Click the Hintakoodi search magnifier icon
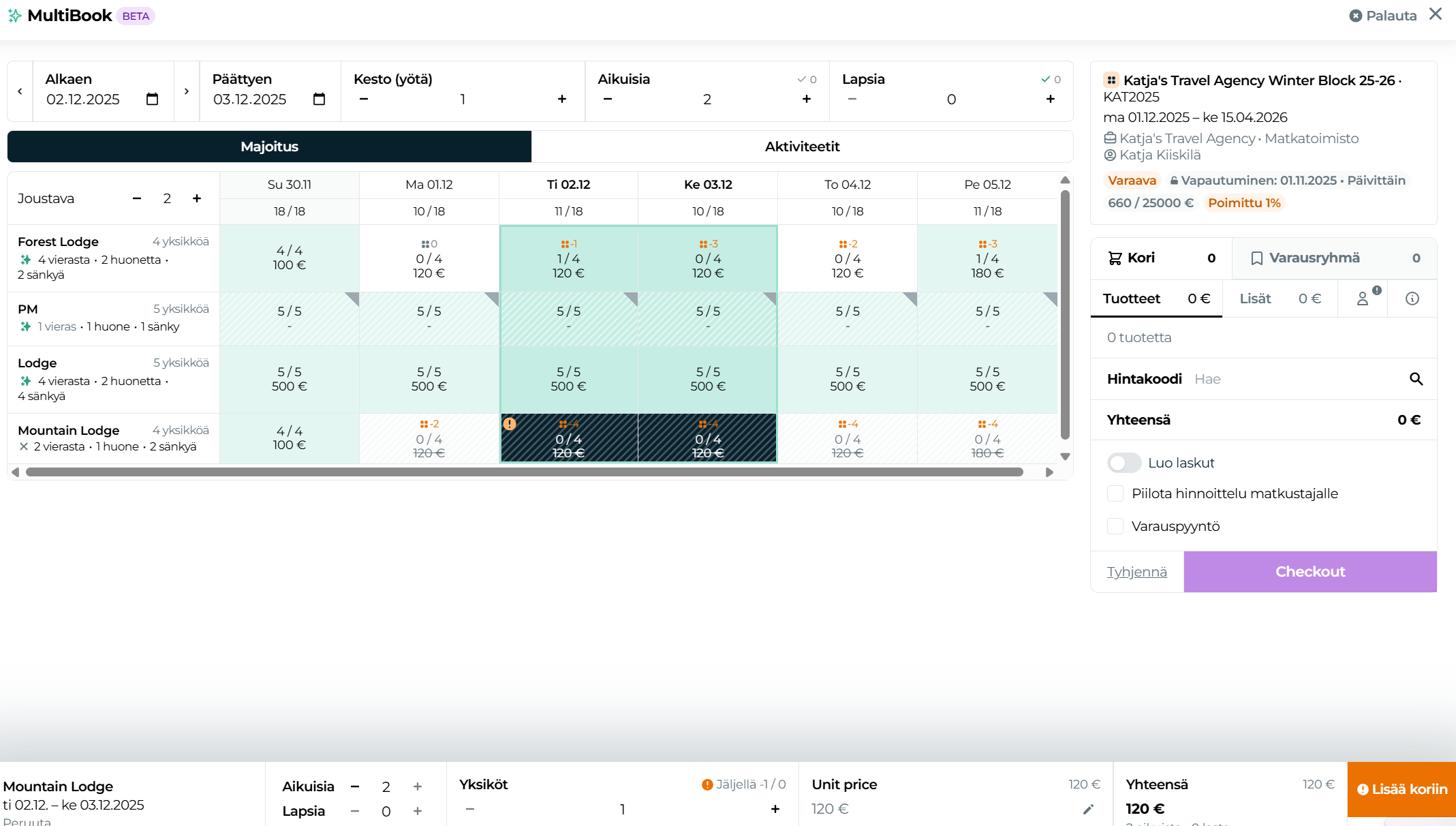1456x826 pixels. coord(1416,379)
